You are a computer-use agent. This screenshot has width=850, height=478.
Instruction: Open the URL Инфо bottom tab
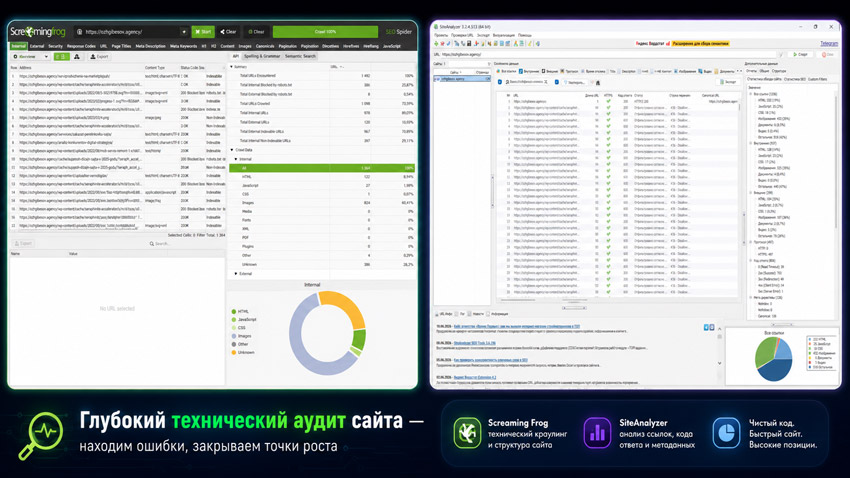pos(445,314)
